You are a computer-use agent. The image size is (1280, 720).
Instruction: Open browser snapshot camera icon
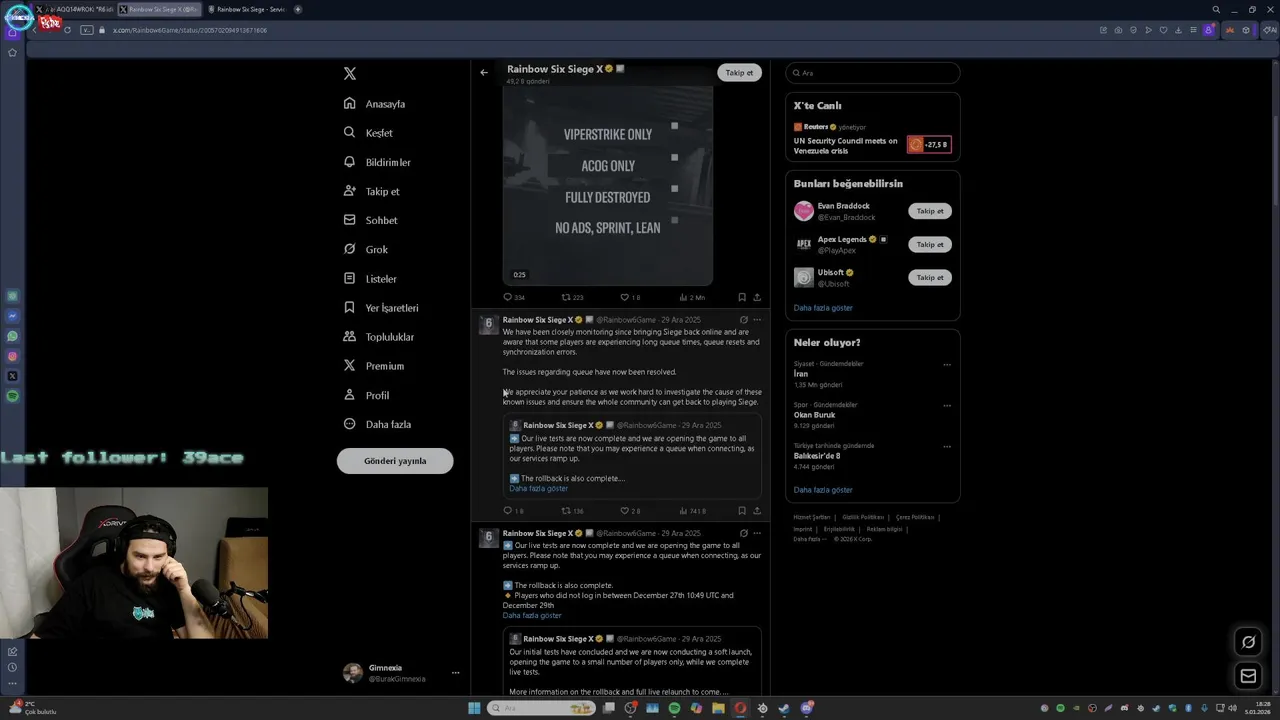(1118, 30)
